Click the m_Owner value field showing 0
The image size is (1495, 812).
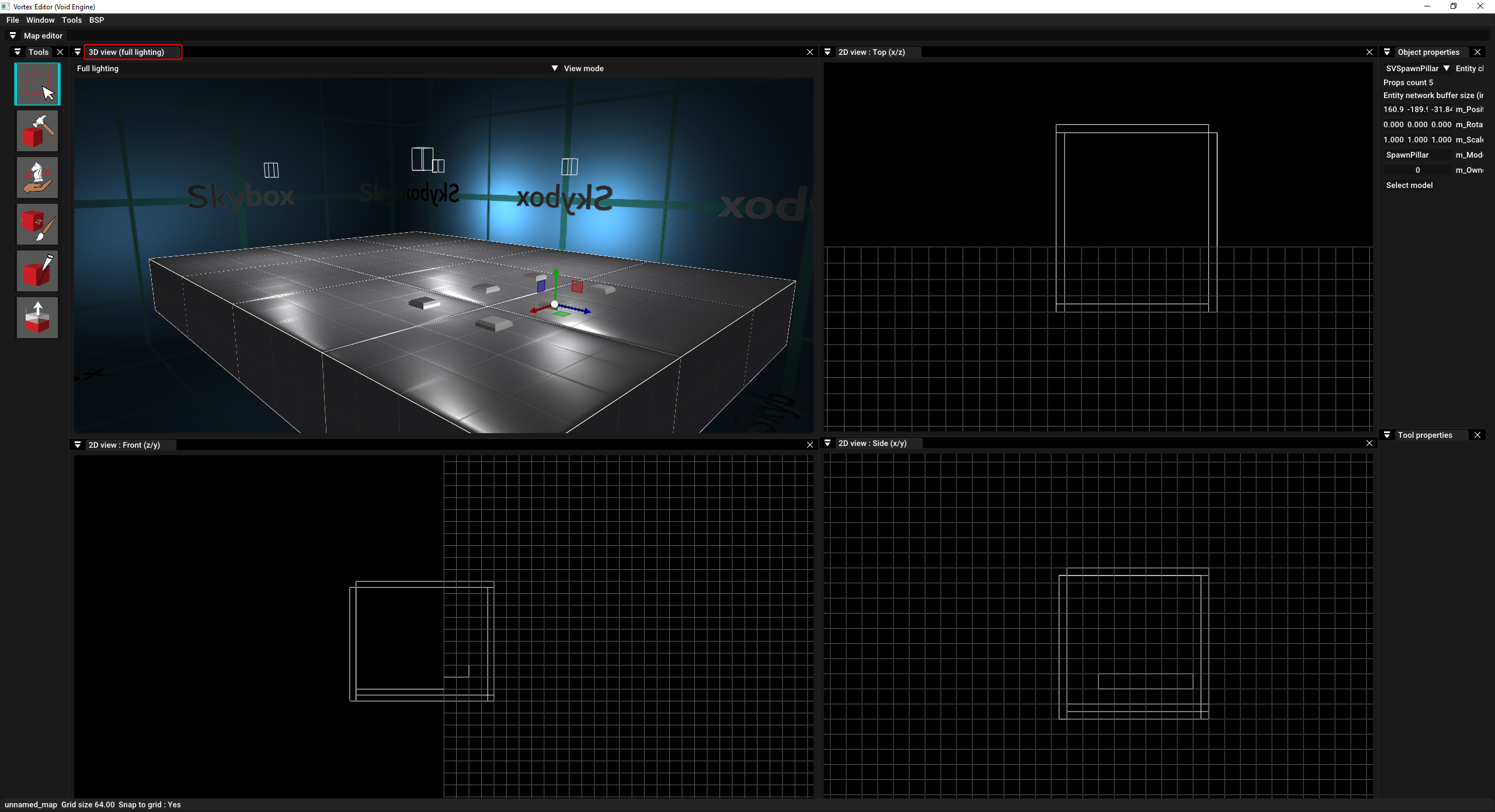[1417, 170]
